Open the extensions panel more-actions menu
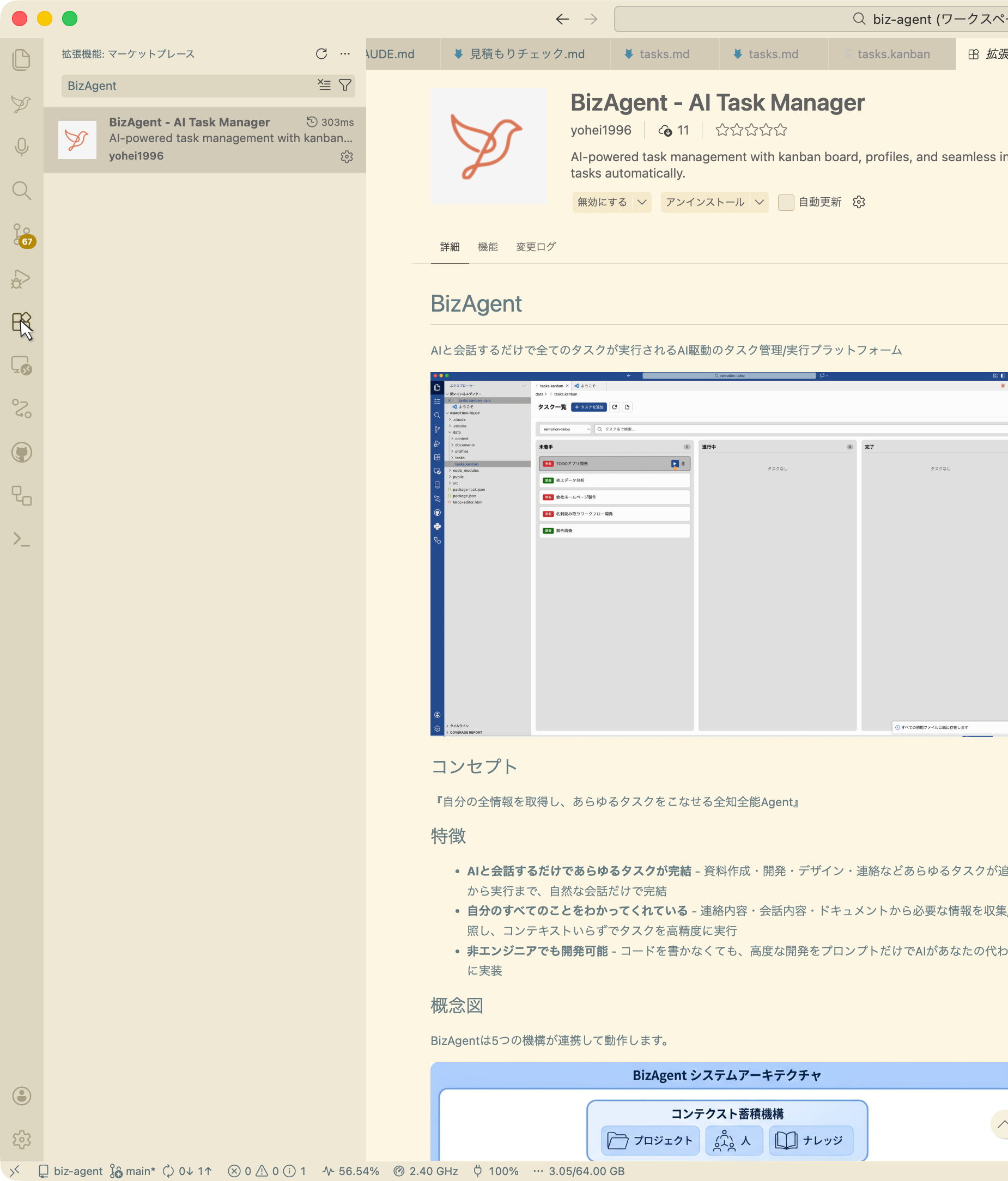Screen dimensions: 1008x1181 pyautogui.click(x=345, y=53)
